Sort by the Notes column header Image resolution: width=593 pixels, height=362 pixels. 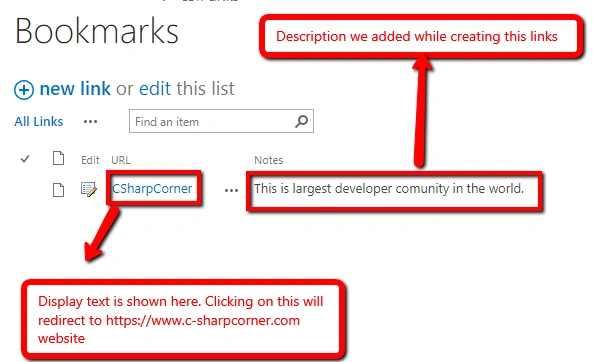pyautogui.click(x=269, y=160)
